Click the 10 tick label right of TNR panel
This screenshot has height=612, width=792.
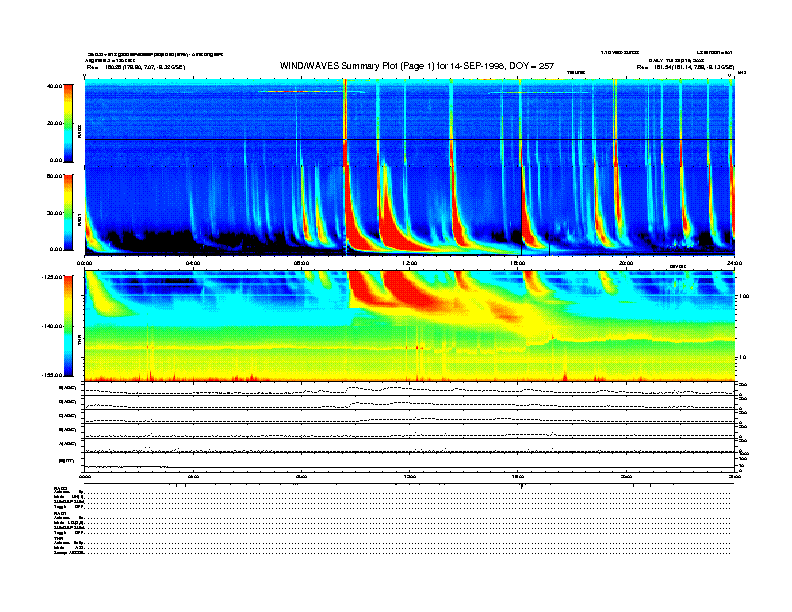click(742, 358)
